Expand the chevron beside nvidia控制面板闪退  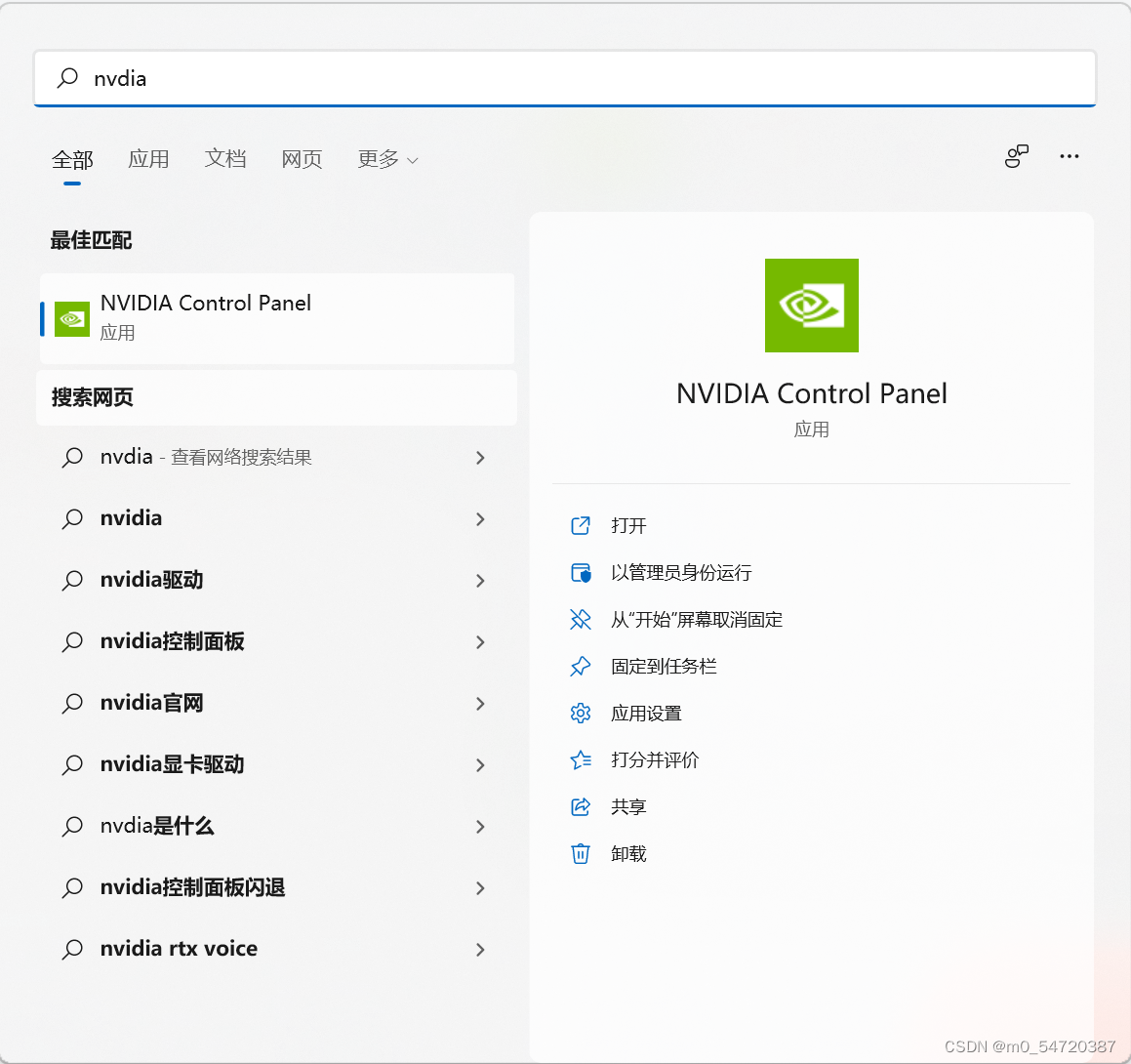480,888
